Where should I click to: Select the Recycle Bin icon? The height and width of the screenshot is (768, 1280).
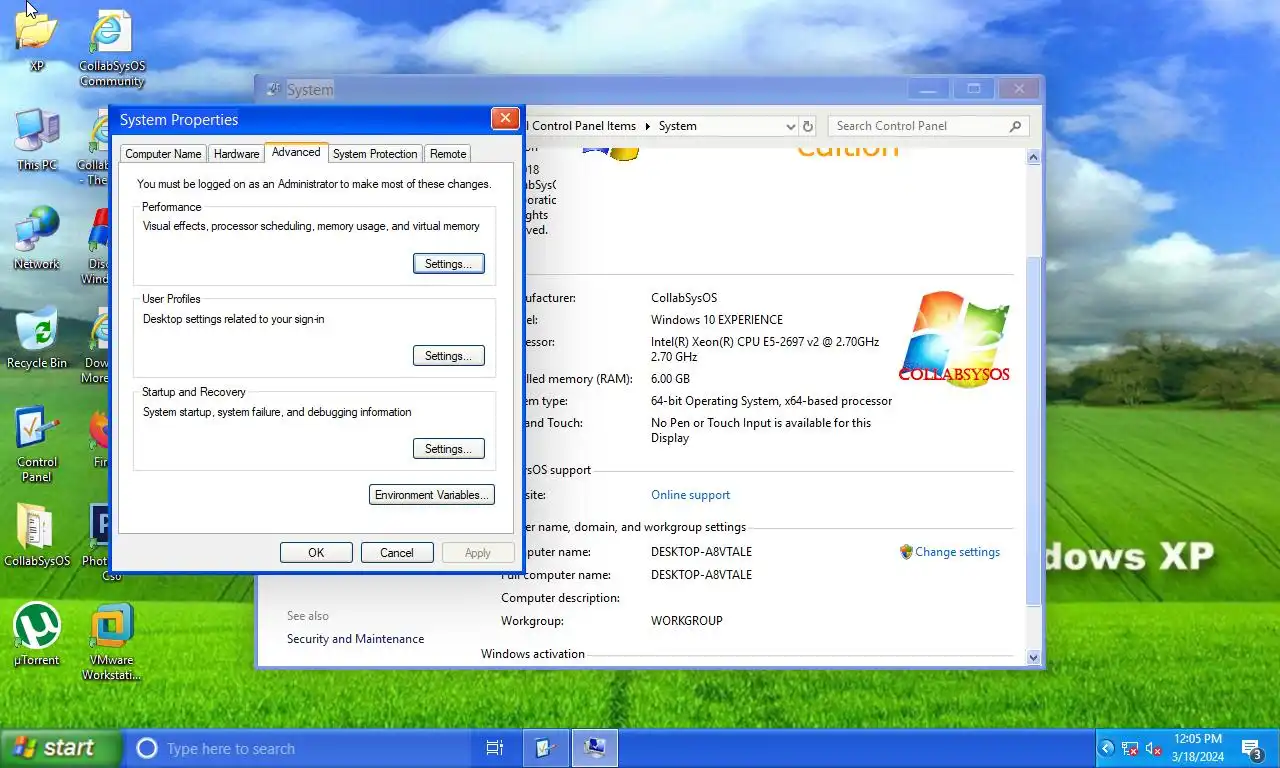pos(37,338)
